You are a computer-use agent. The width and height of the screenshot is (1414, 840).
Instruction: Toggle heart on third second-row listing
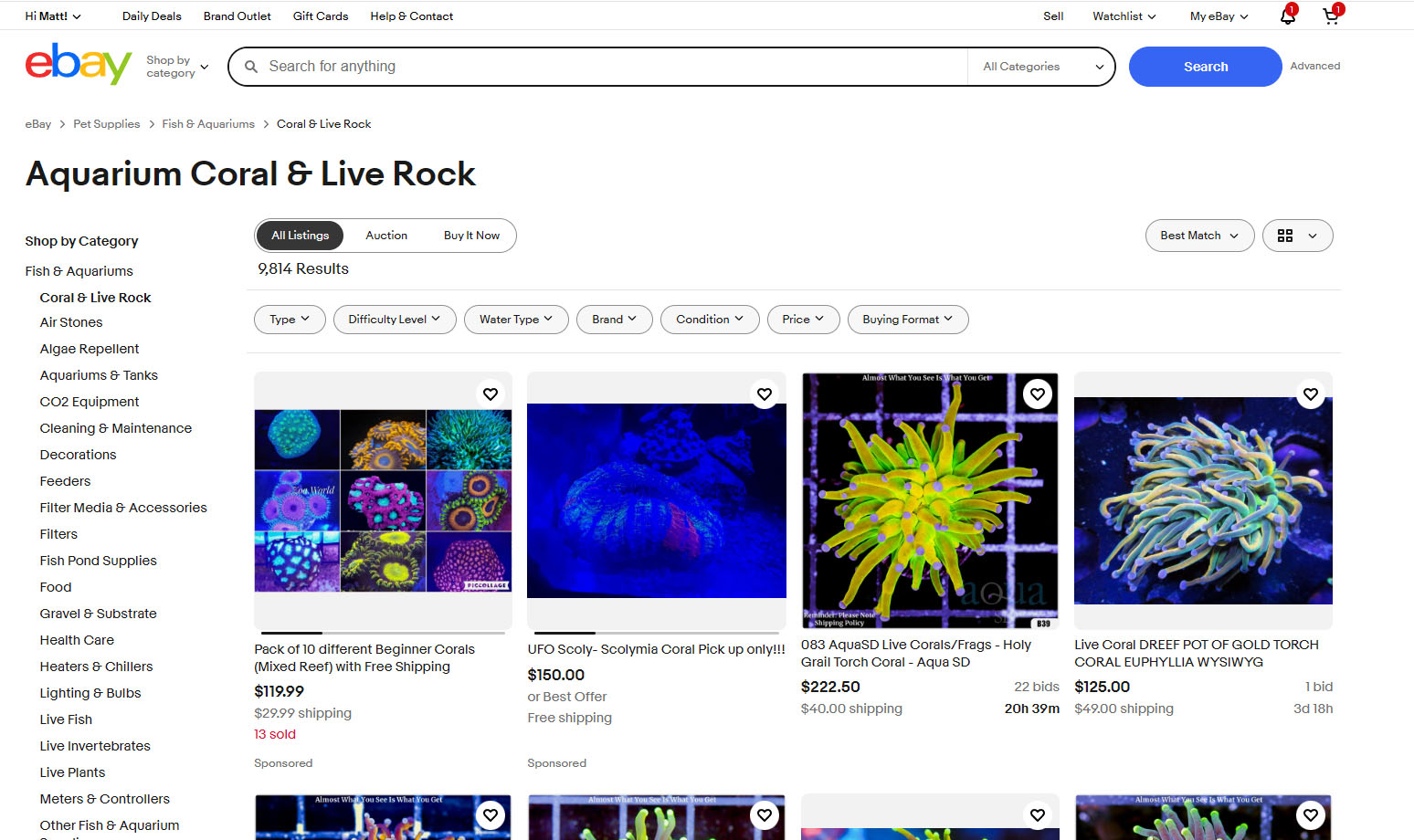click(1038, 814)
